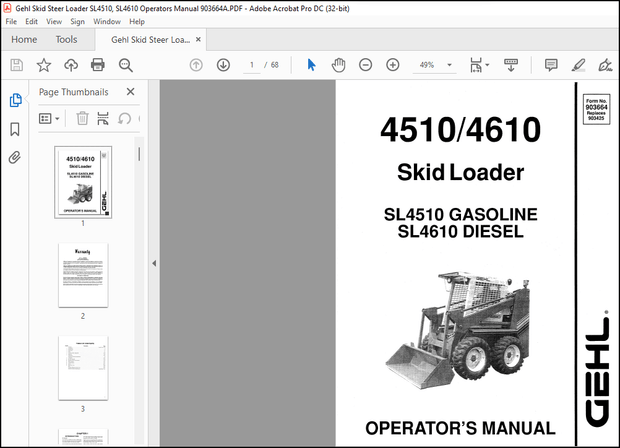The height and width of the screenshot is (448, 620).
Task: Open Attachments paperclip panel
Action: pyautogui.click(x=15, y=157)
